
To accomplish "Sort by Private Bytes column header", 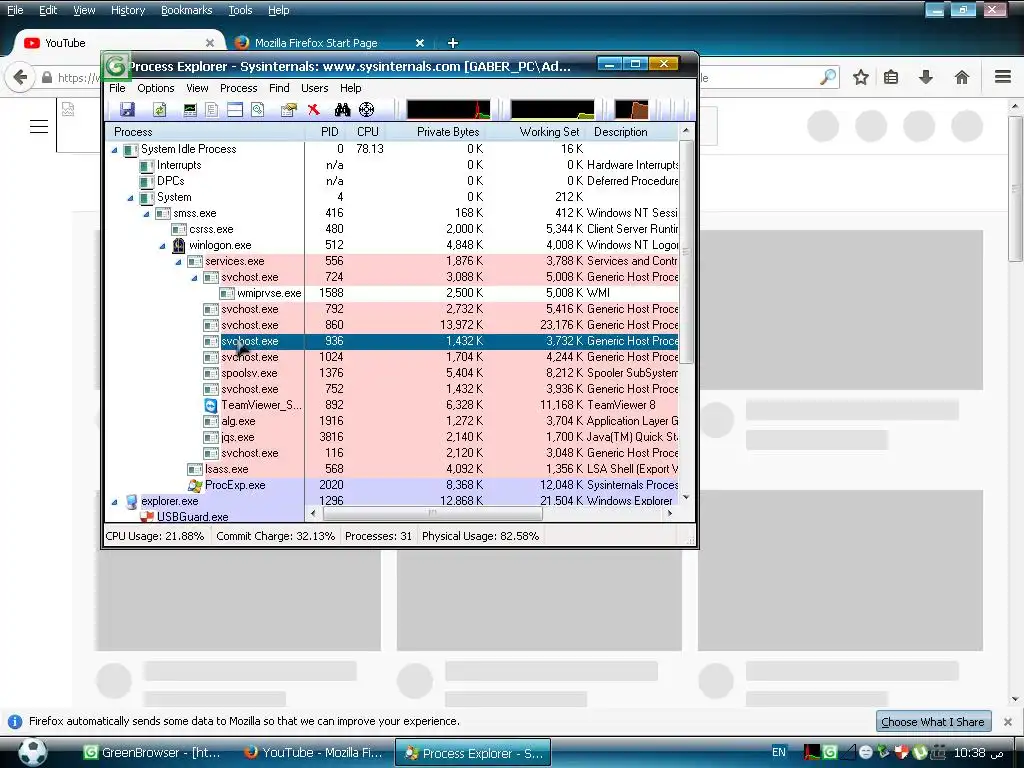I will click(x=448, y=131).
